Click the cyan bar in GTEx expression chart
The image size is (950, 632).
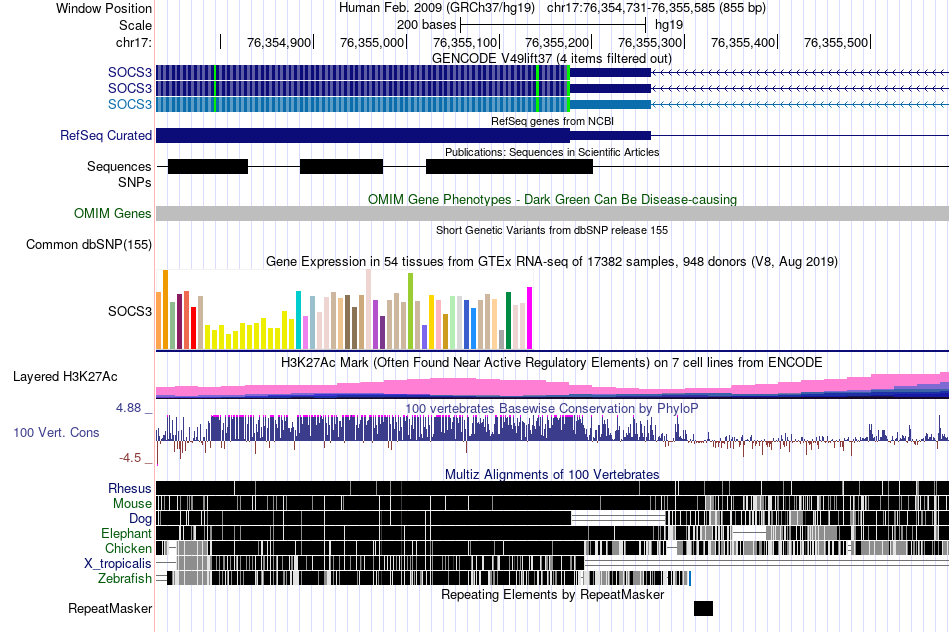pos(298,320)
